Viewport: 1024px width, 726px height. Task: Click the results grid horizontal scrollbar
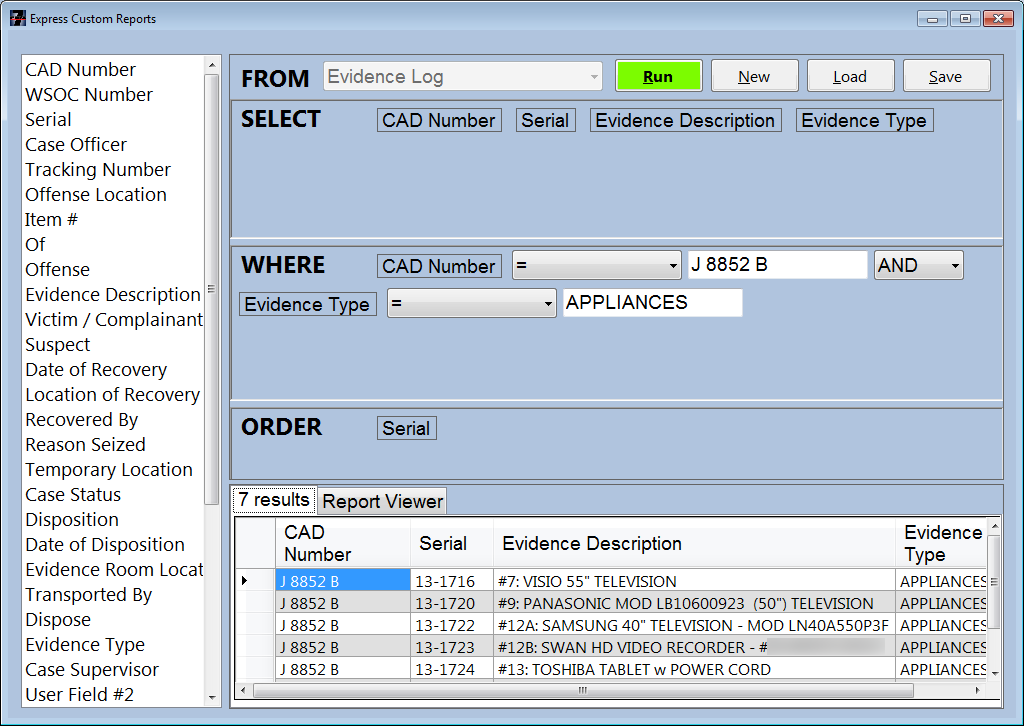click(x=580, y=690)
